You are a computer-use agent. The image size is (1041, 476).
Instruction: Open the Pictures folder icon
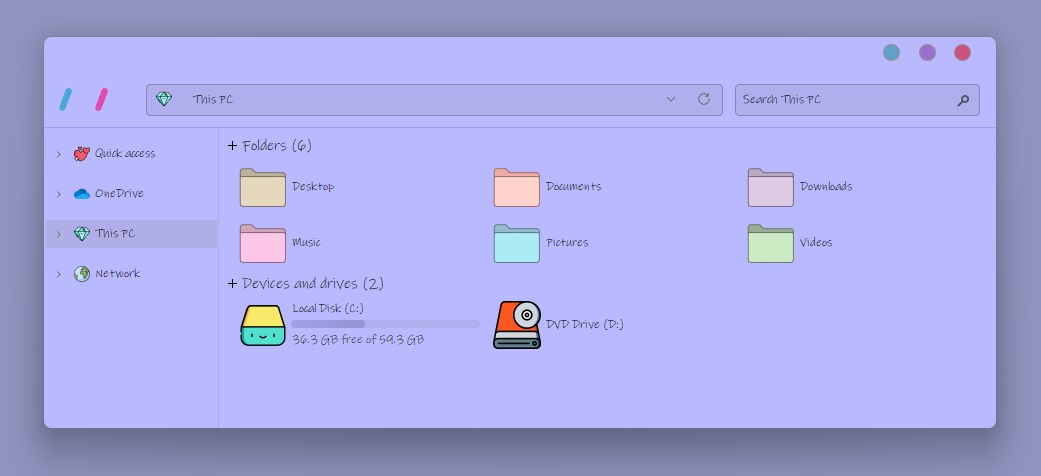[516, 243]
